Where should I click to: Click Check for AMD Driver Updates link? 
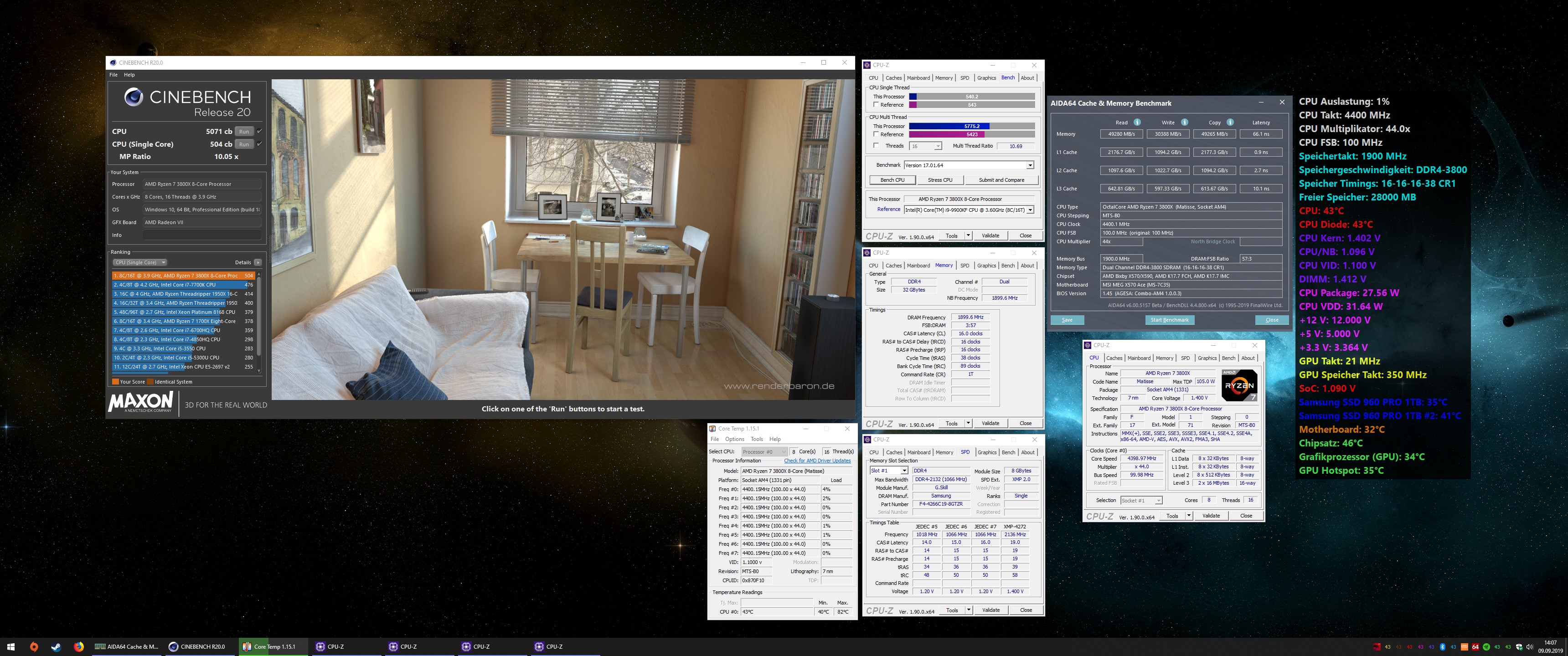[817, 461]
